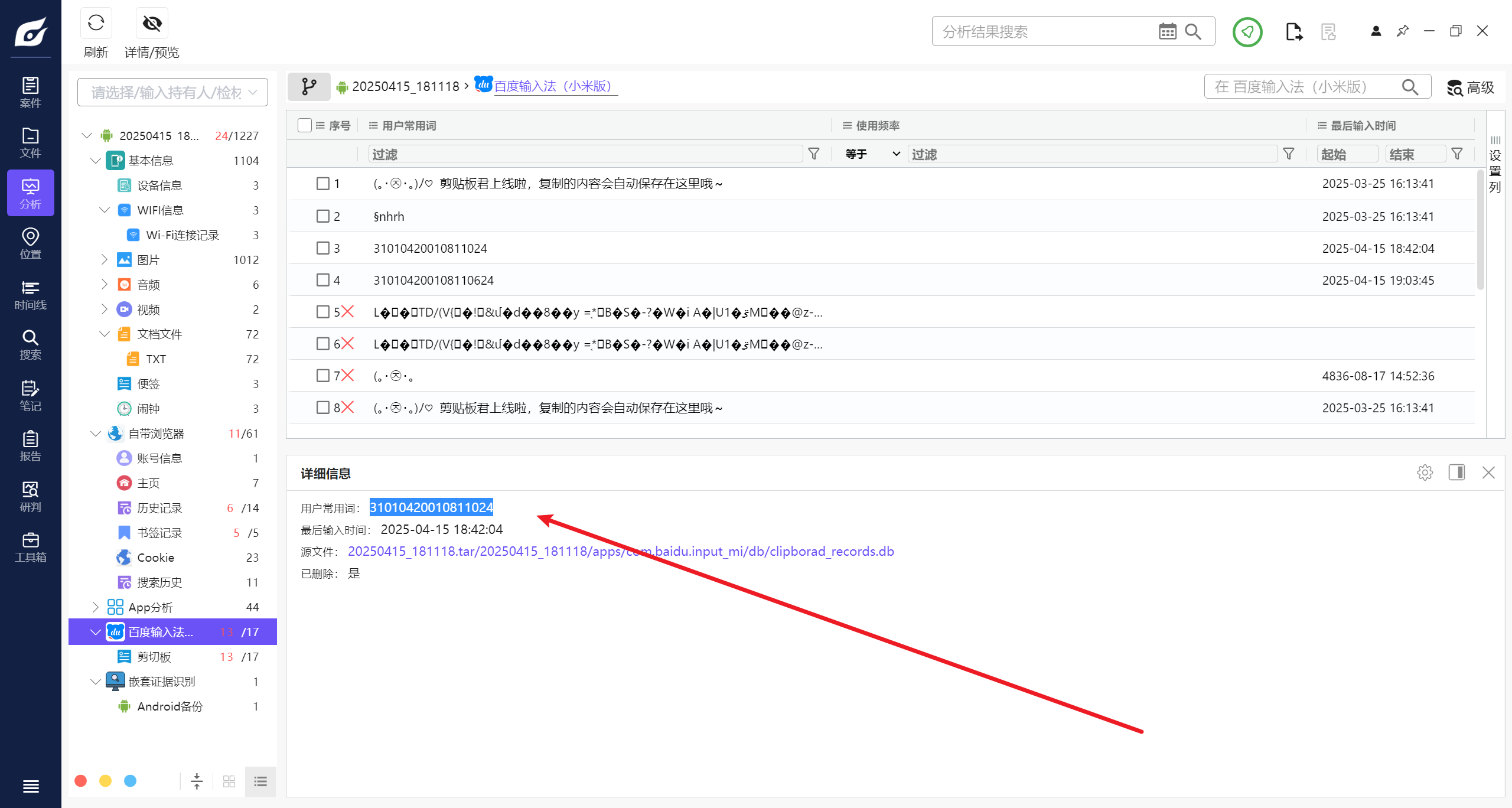Expand the 图片 tree node

tap(105, 259)
